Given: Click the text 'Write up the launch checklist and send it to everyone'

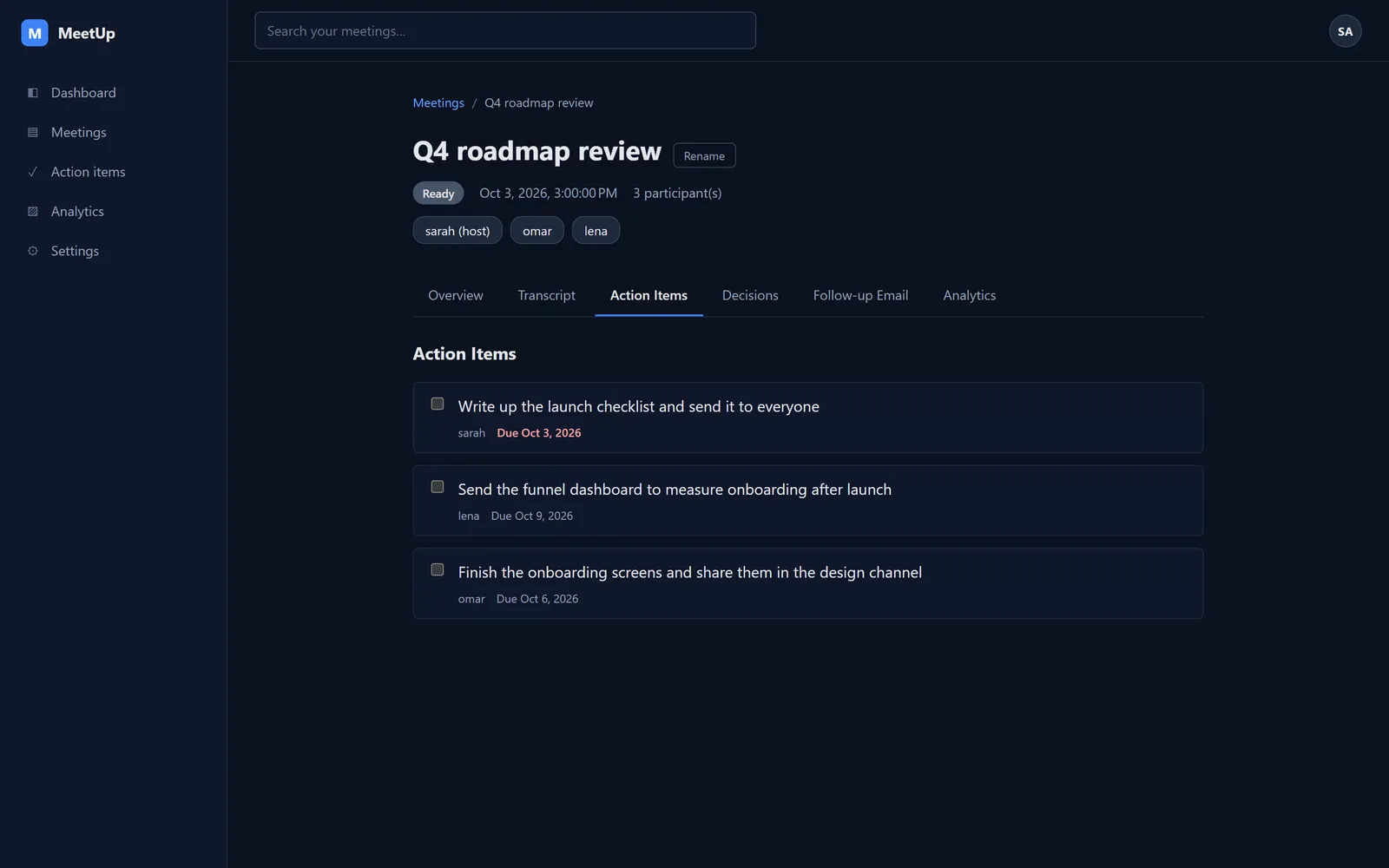Looking at the screenshot, I should (x=639, y=406).
